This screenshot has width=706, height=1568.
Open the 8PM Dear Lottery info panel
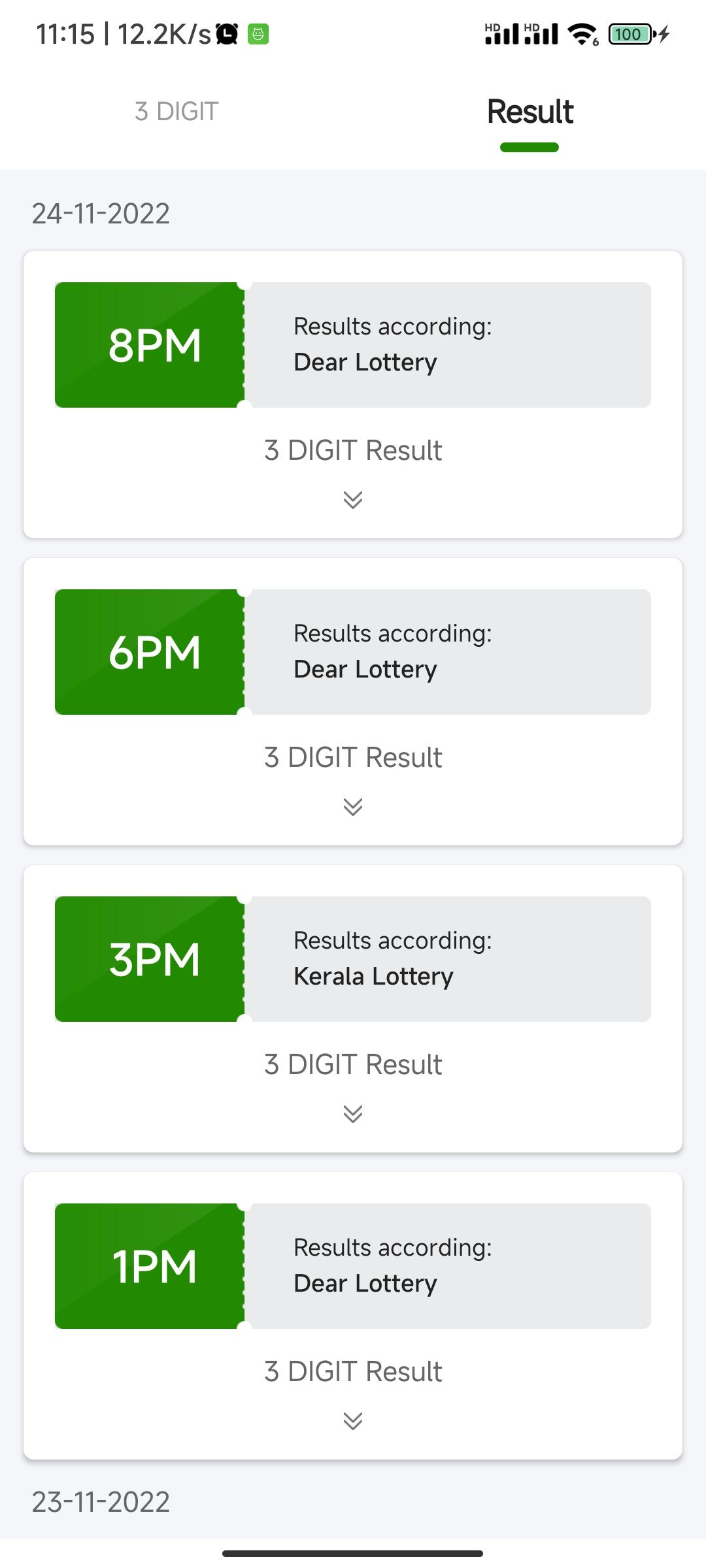(x=448, y=345)
